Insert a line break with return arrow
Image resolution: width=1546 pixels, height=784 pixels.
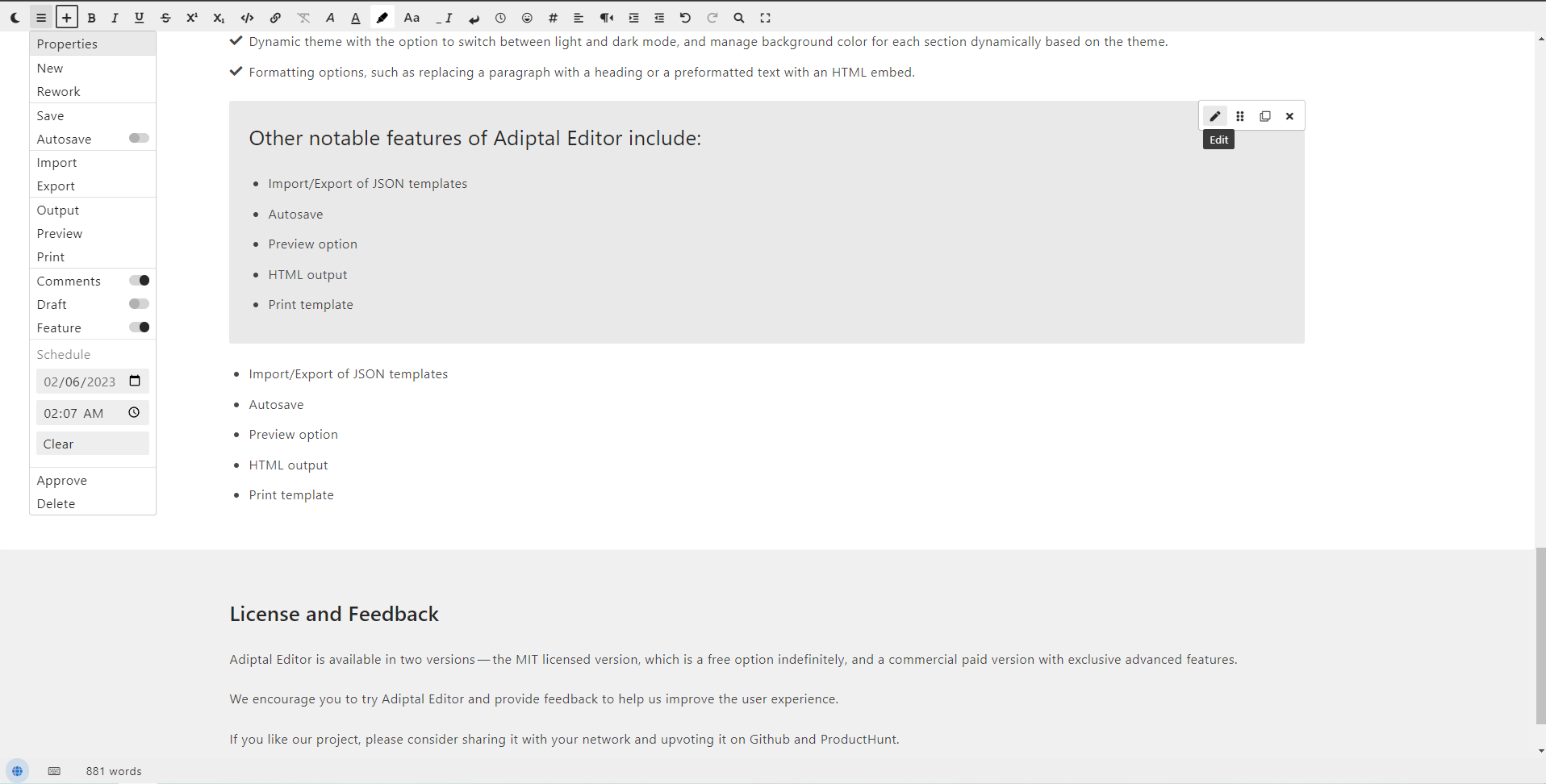(474, 17)
